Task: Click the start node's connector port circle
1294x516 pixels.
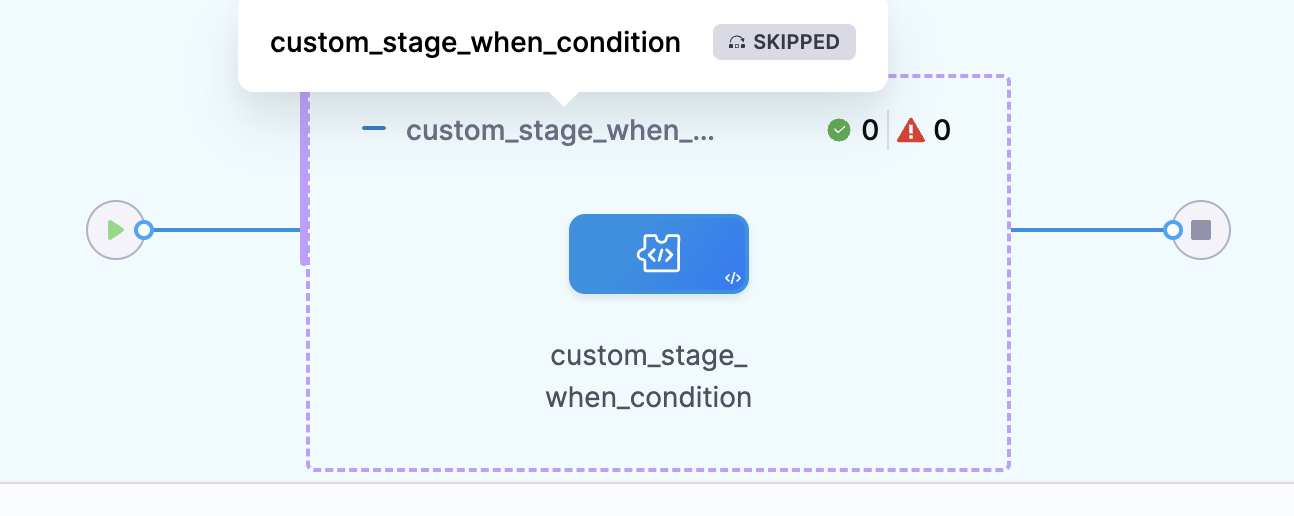Action: pos(144,230)
